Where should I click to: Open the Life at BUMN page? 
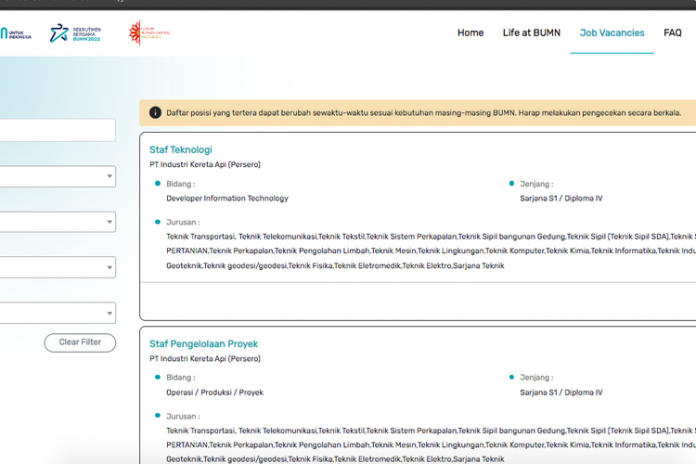click(x=532, y=33)
